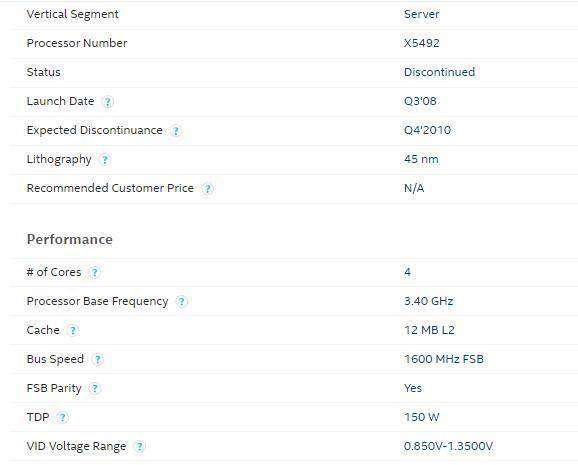Select the Performance section heading
Image resolution: width=578 pixels, height=465 pixels.
pos(70,239)
